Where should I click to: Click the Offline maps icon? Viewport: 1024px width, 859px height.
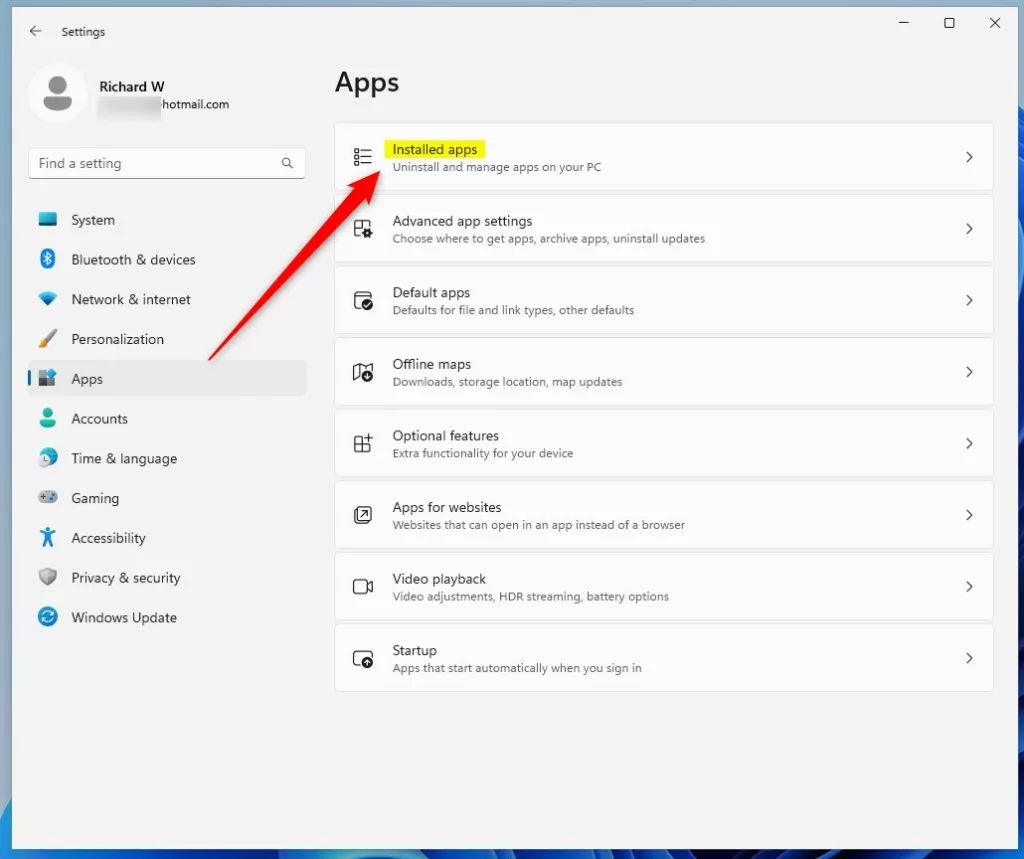click(363, 372)
